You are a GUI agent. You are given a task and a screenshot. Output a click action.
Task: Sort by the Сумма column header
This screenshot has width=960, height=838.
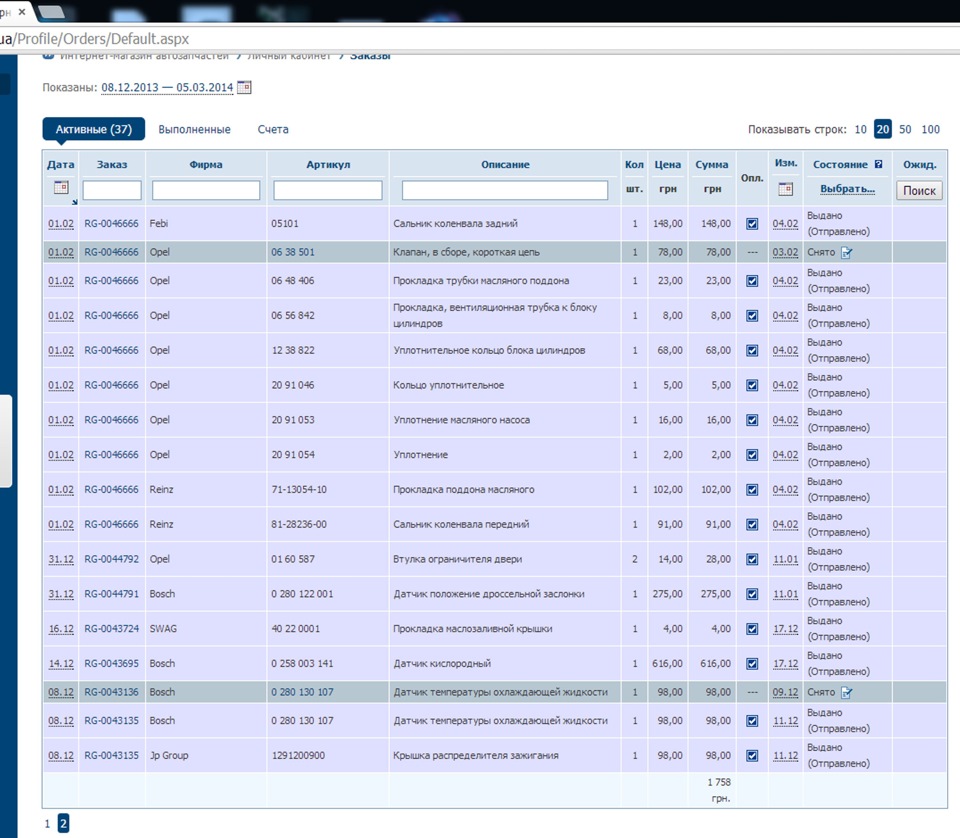711,165
